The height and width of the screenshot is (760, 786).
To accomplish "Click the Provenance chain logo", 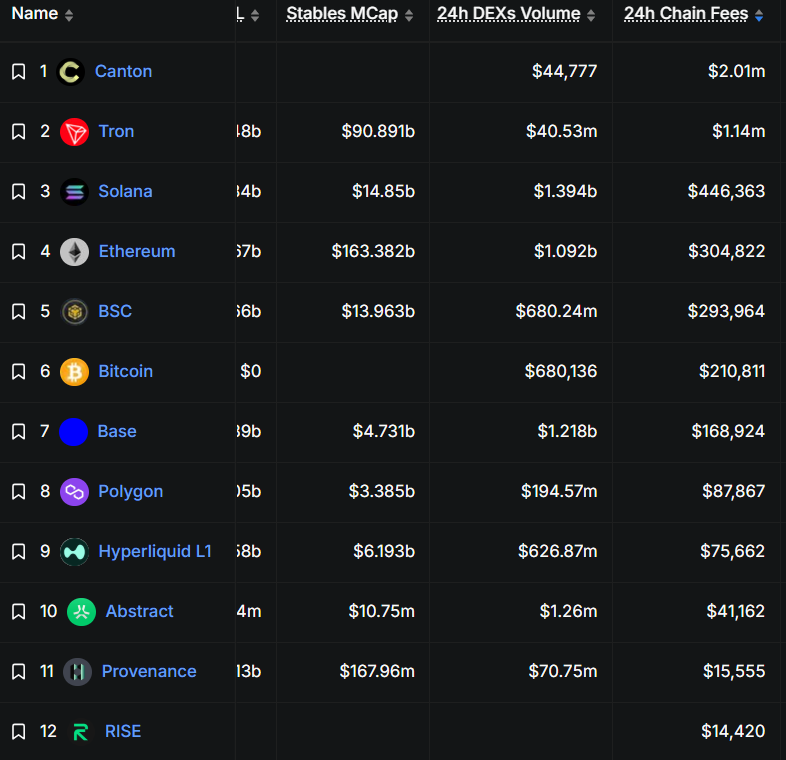I will pyautogui.click(x=77, y=672).
